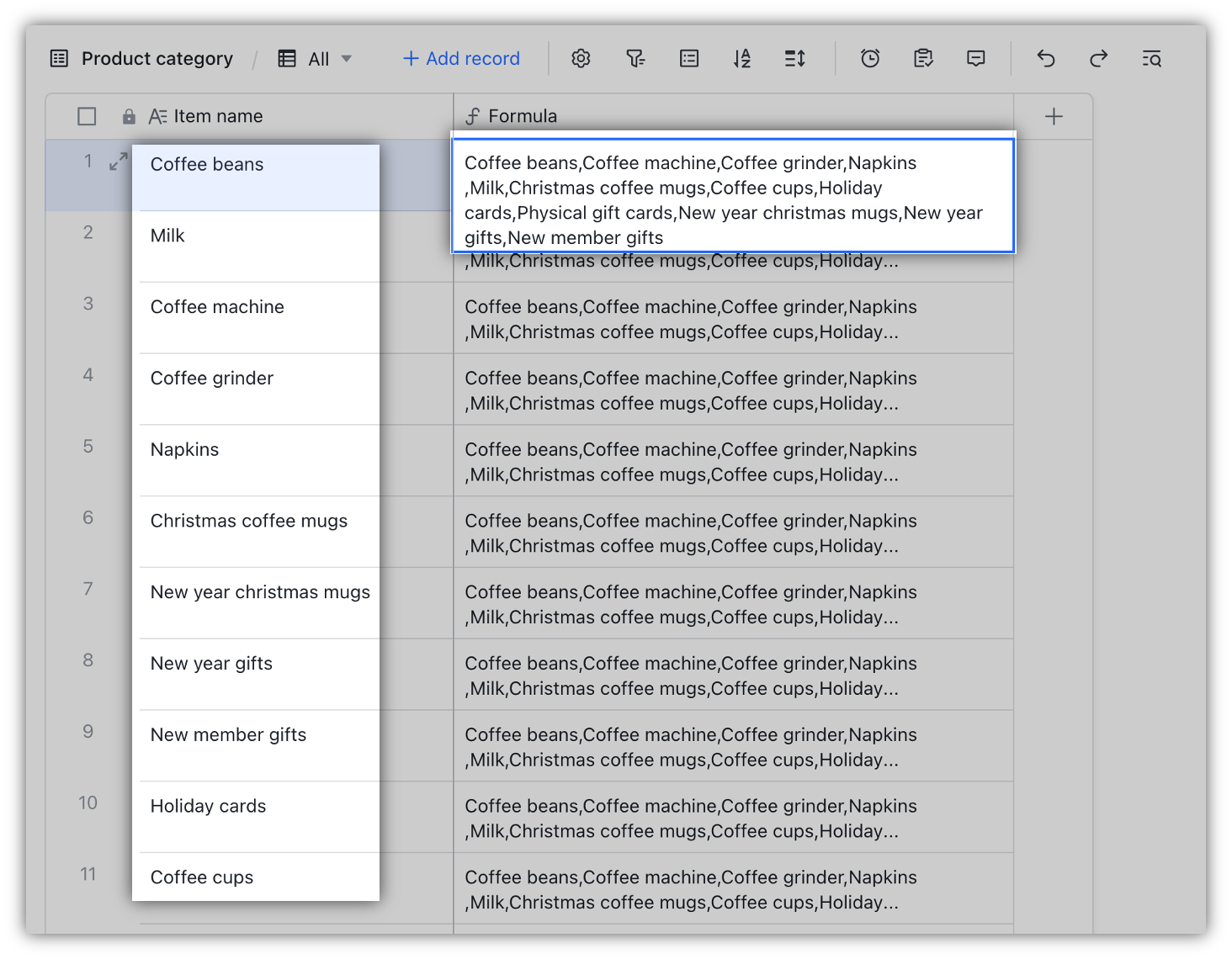Viewport: 1232px width, 959px height.
Task: Click the grid icon beside Product category
Action: point(58,58)
